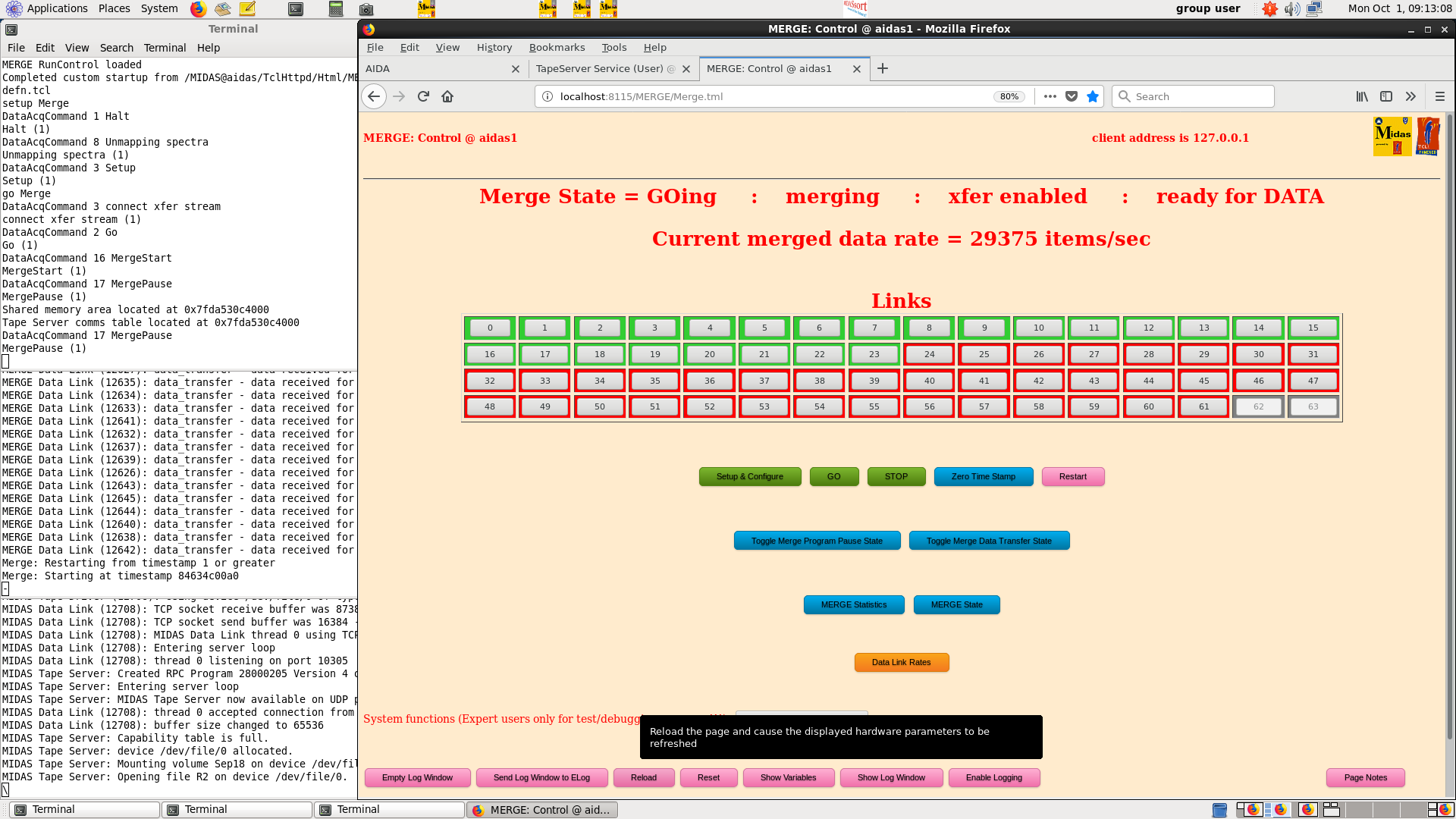Open a new tab with plus button
This screenshot has width=1456, height=819.
pos(883,68)
